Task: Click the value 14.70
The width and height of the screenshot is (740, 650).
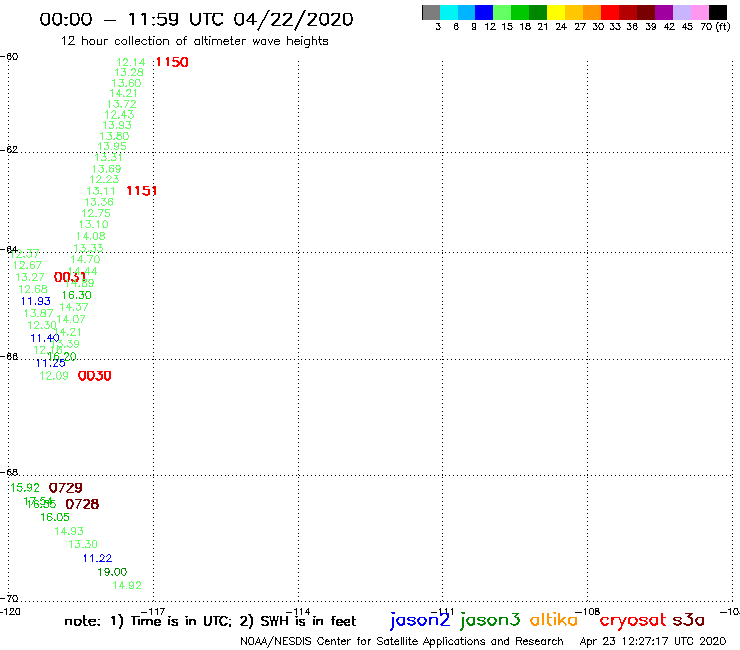Action: (x=85, y=259)
